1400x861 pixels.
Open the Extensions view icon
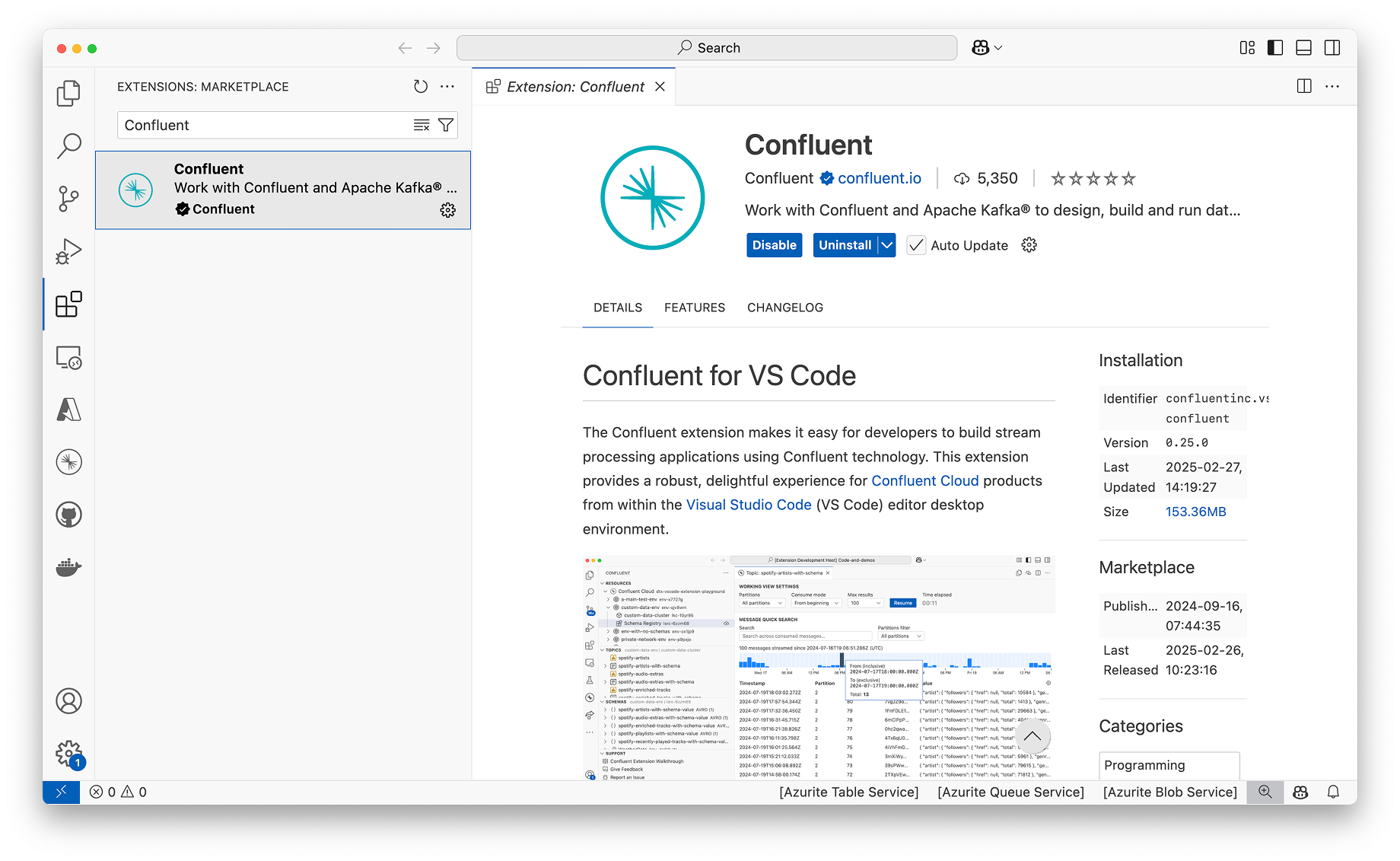pos(68,304)
